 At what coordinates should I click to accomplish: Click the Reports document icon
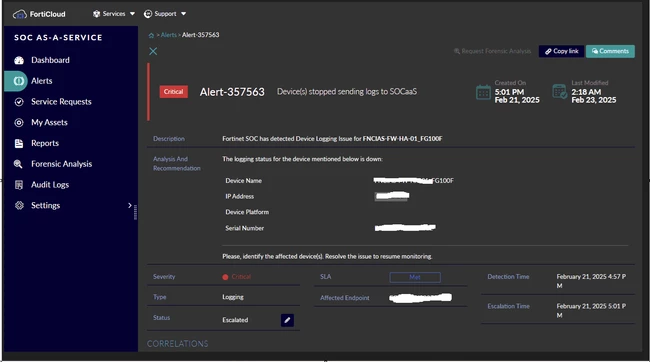[19, 143]
